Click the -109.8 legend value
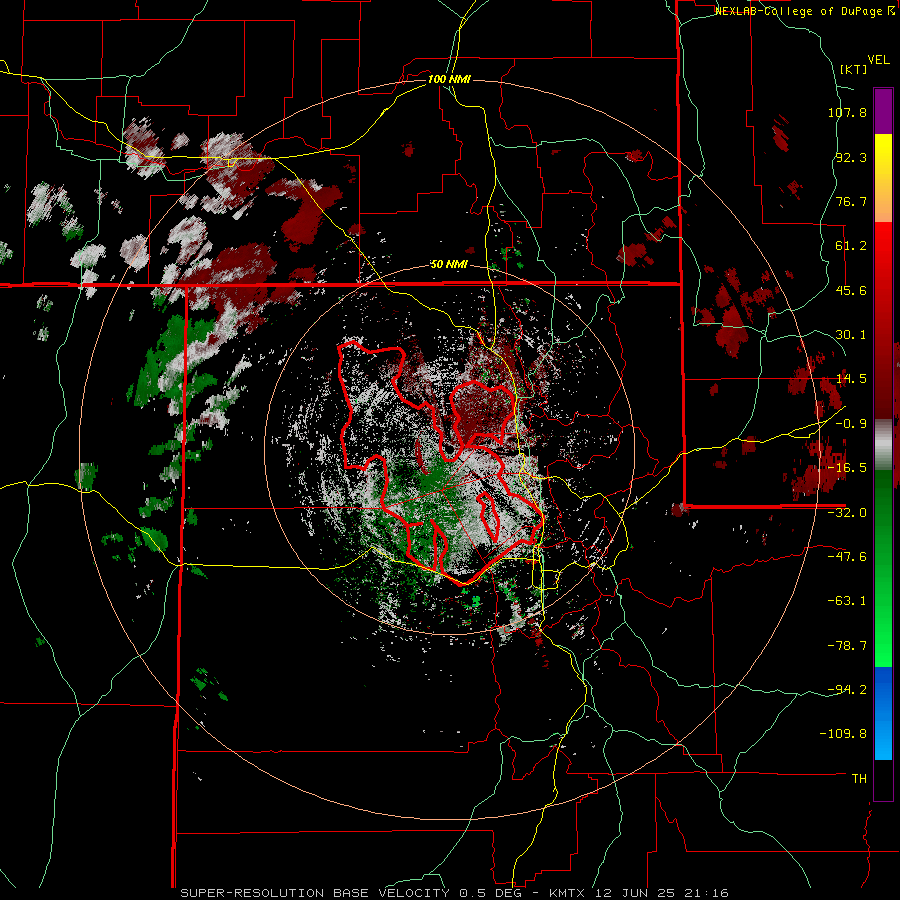The width and height of the screenshot is (900, 900). click(x=843, y=734)
